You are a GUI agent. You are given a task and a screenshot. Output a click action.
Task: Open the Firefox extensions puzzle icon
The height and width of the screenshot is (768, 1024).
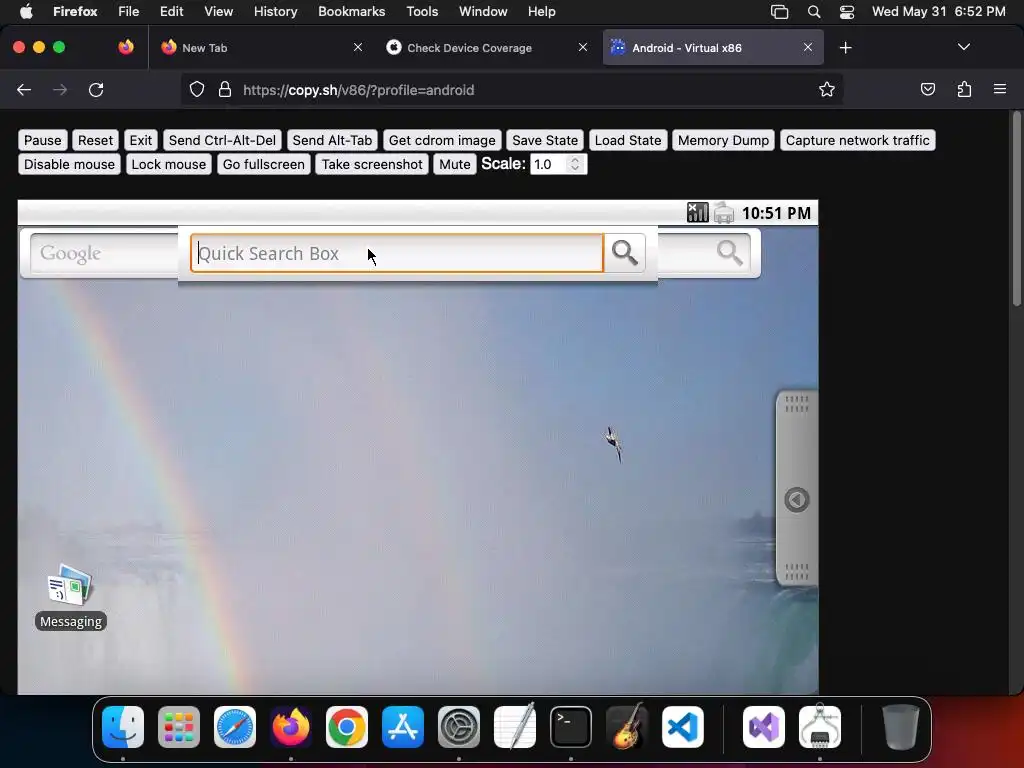[x=964, y=89]
